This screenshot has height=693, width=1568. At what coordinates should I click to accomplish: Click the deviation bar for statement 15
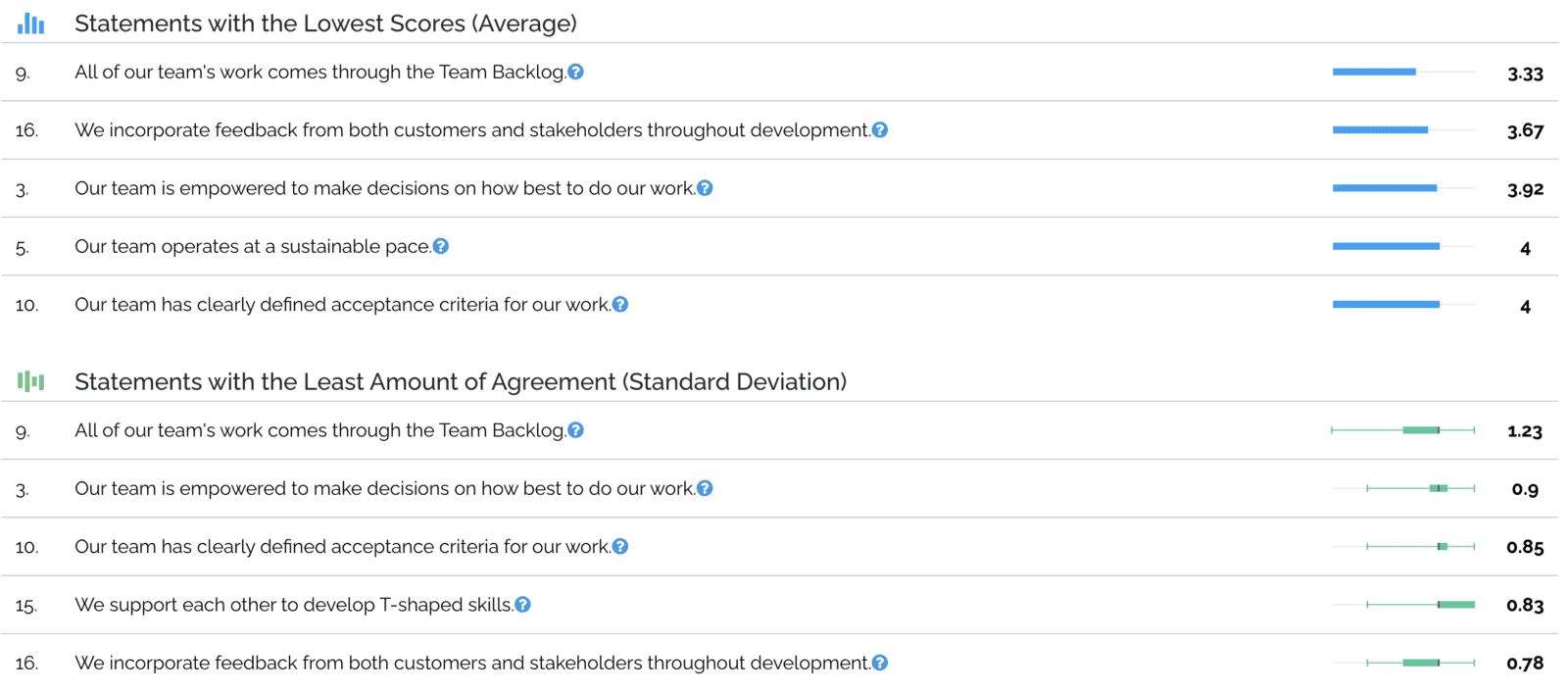[1455, 605]
